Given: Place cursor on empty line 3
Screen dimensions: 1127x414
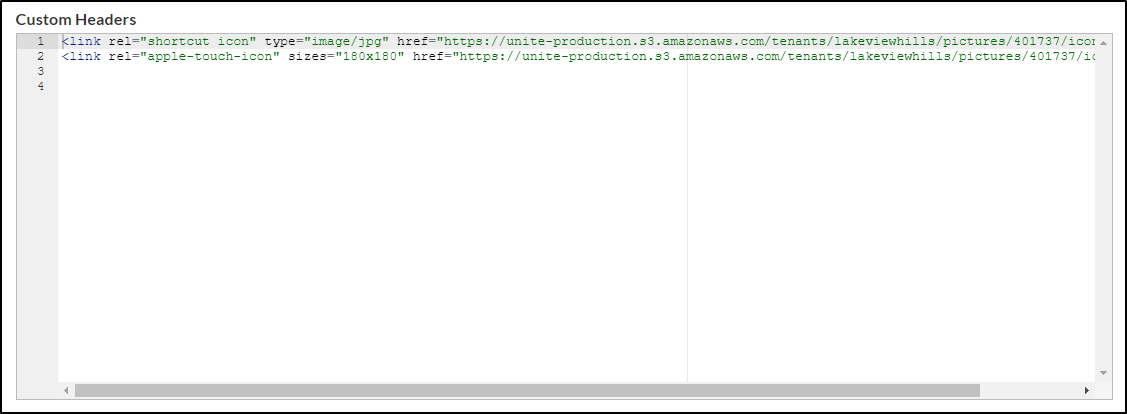Looking at the screenshot, I should pos(575,71).
